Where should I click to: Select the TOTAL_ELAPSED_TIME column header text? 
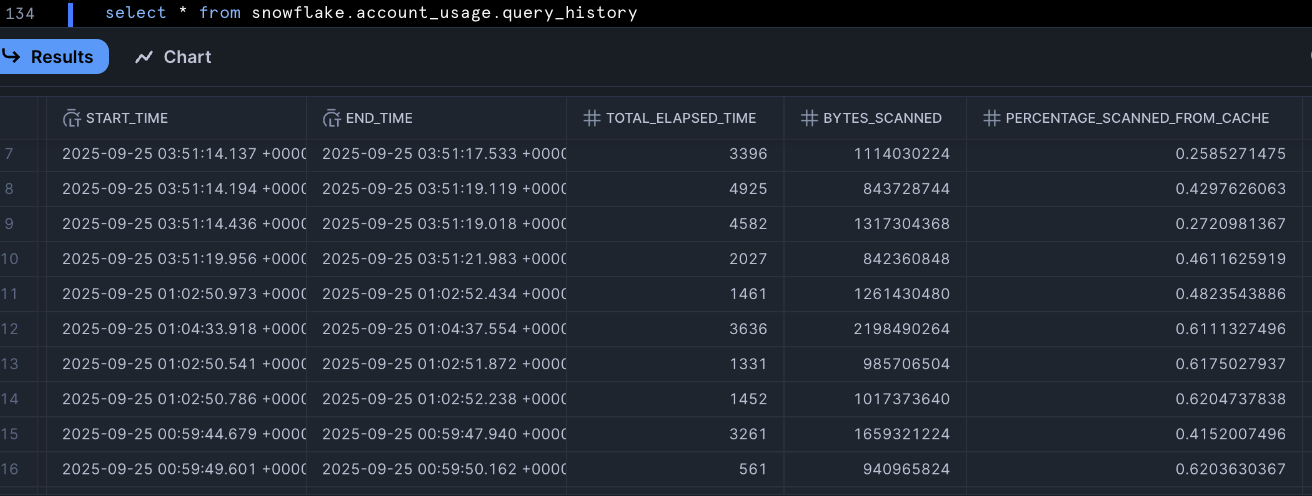(681, 118)
